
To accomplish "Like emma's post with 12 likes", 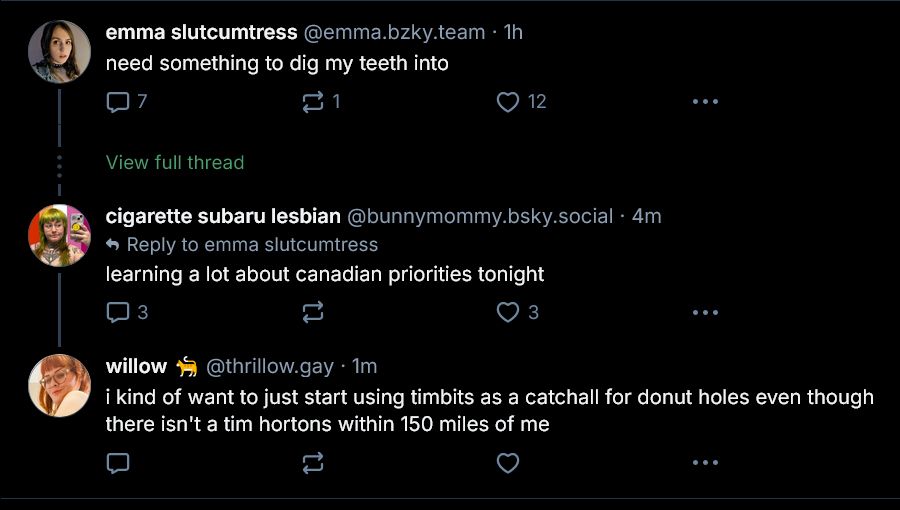I will tap(521, 102).
